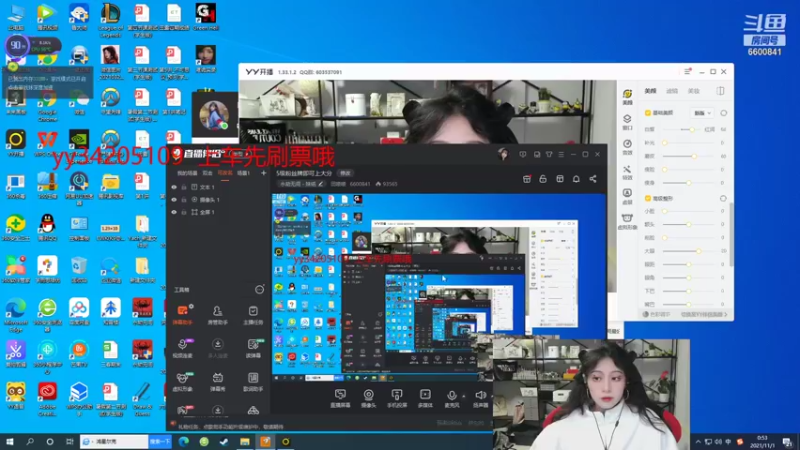Image resolution: width=800 pixels, height=450 pixels.
Task: Toggle visibility eye for 摄像头 1 source
Action: click(x=174, y=199)
